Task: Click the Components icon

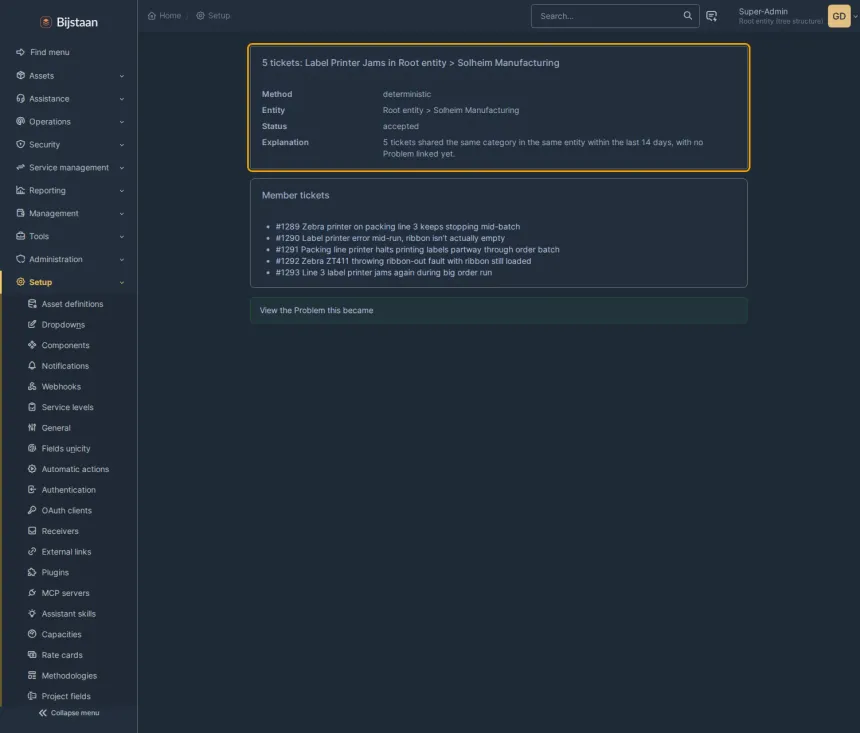Action: click(32, 345)
